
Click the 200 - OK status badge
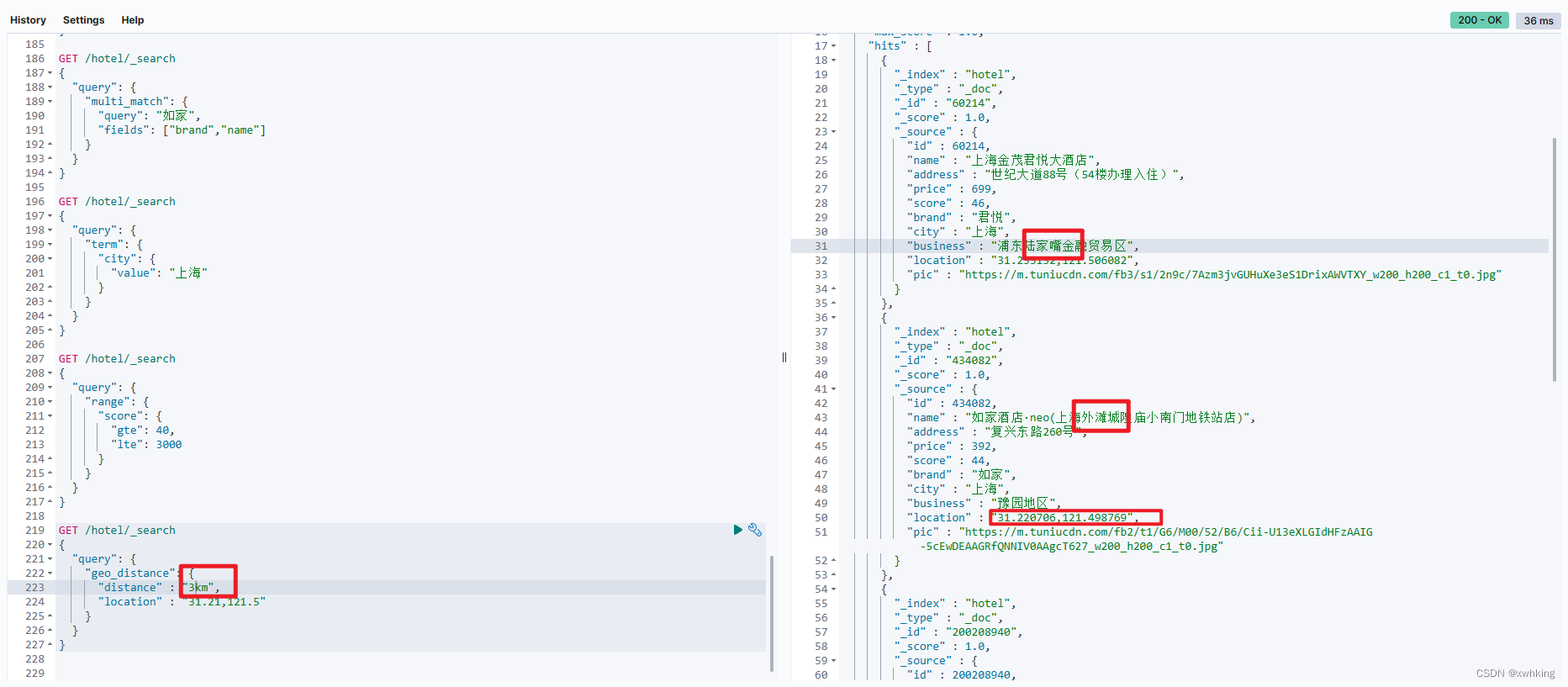[x=1480, y=20]
